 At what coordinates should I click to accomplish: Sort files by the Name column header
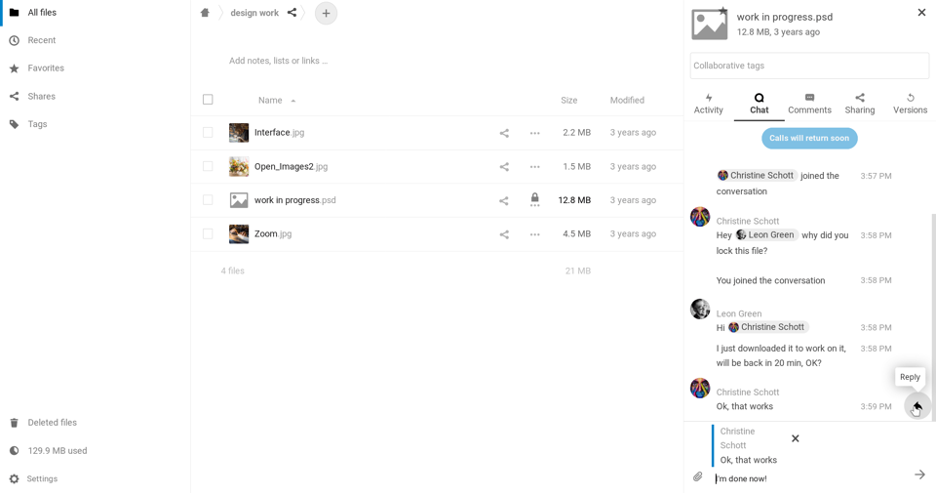click(270, 100)
